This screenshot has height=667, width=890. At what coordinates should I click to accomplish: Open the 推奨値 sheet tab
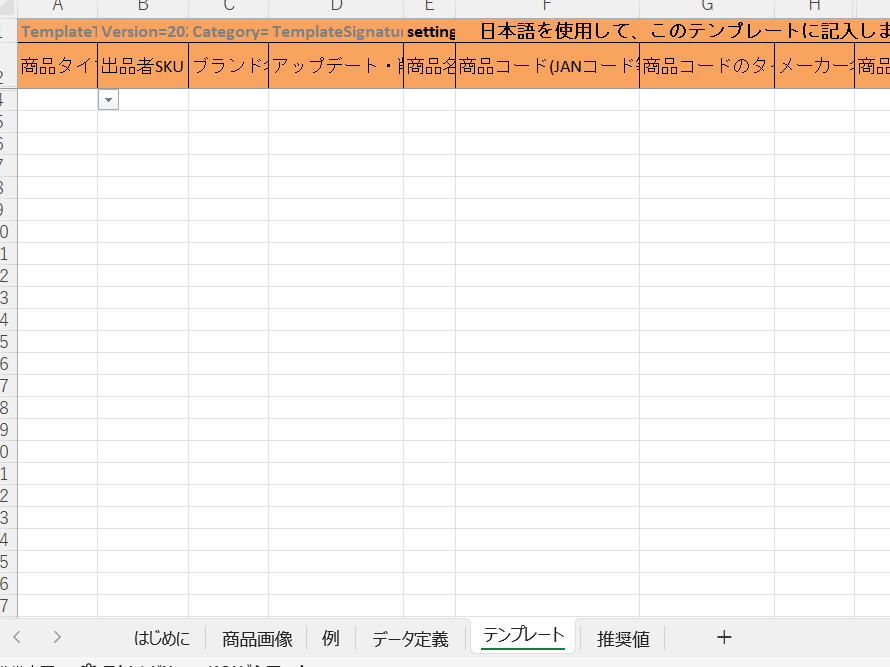click(x=623, y=637)
